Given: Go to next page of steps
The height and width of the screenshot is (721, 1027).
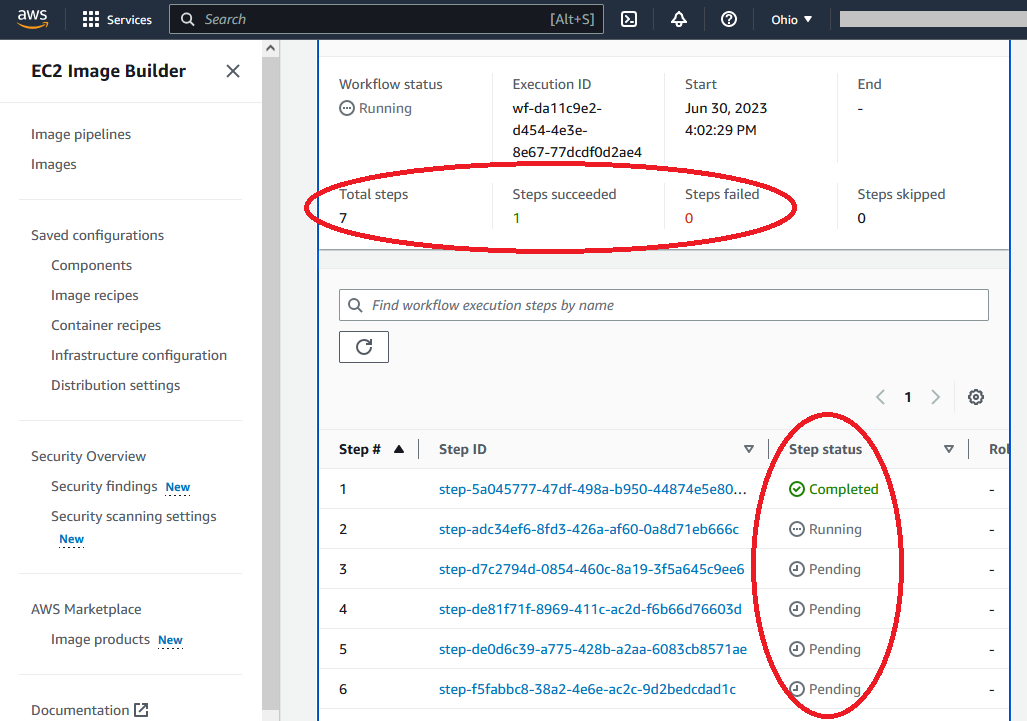Looking at the screenshot, I should [935, 397].
